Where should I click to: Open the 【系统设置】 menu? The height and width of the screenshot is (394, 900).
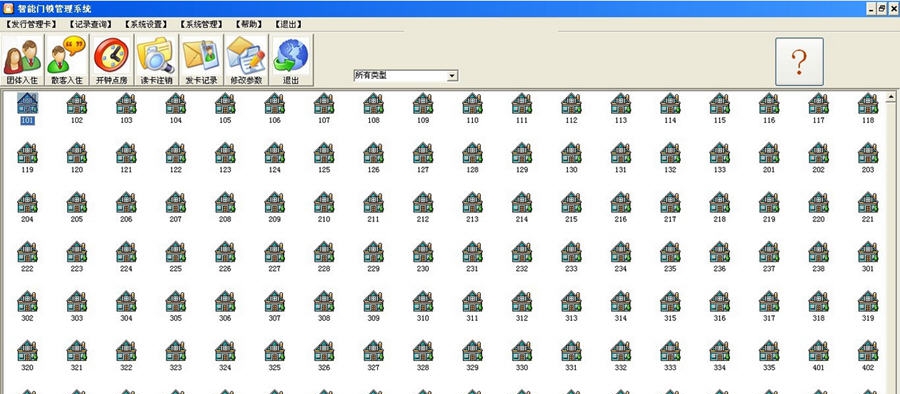click(146, 24)
